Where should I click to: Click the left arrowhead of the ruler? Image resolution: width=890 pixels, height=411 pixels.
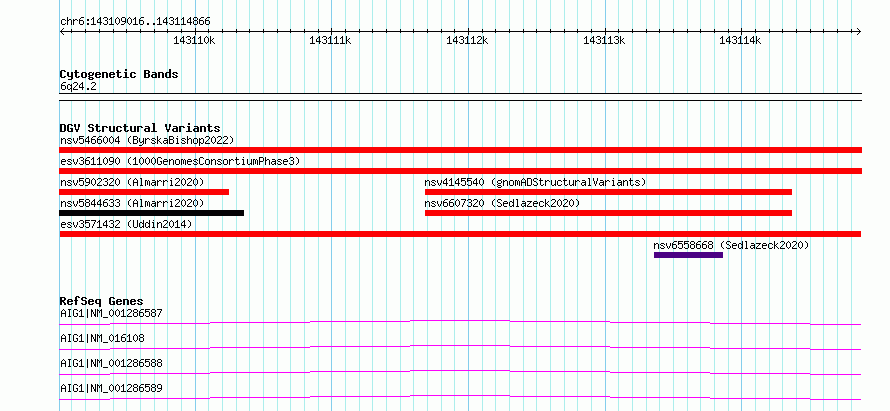tap(62, 31)
